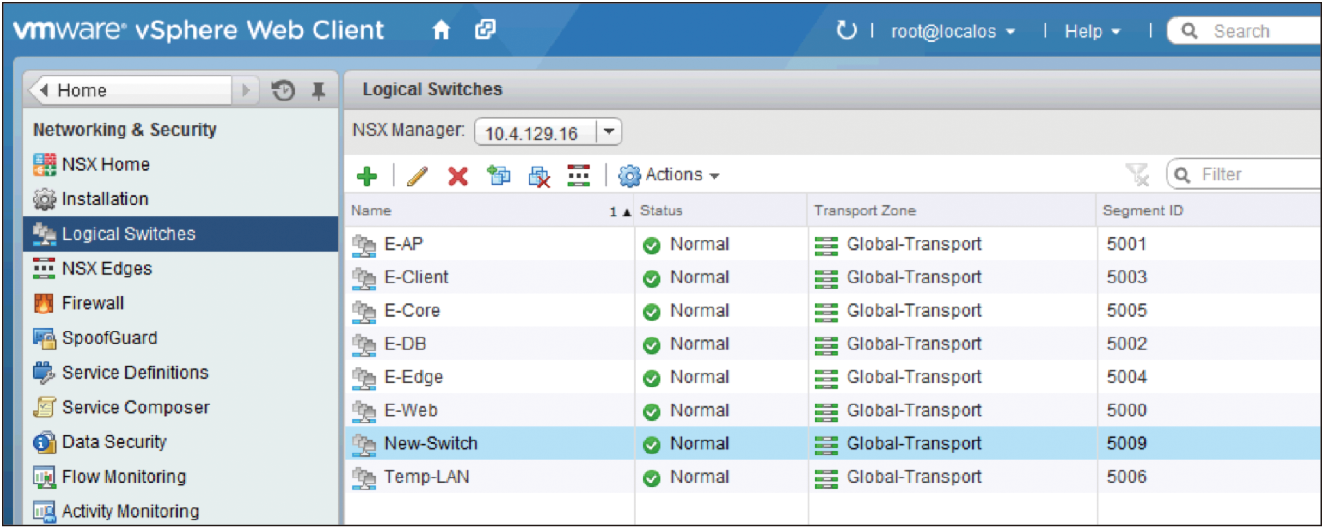This screenshot has height=530, width=1325.
Task: Pin the navigator with pin icon
Action: (318, 91)
